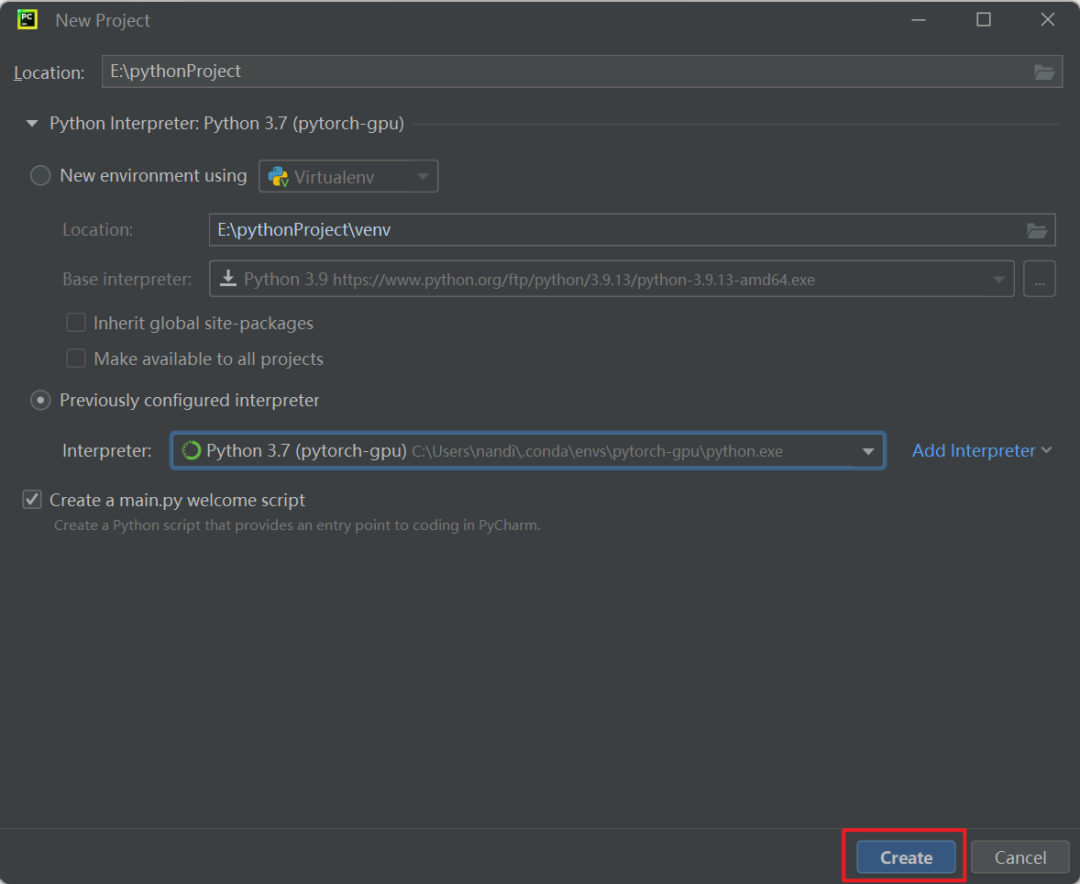
Task: Select Previously configured interpreter radio button
Action: click(41, 400)
